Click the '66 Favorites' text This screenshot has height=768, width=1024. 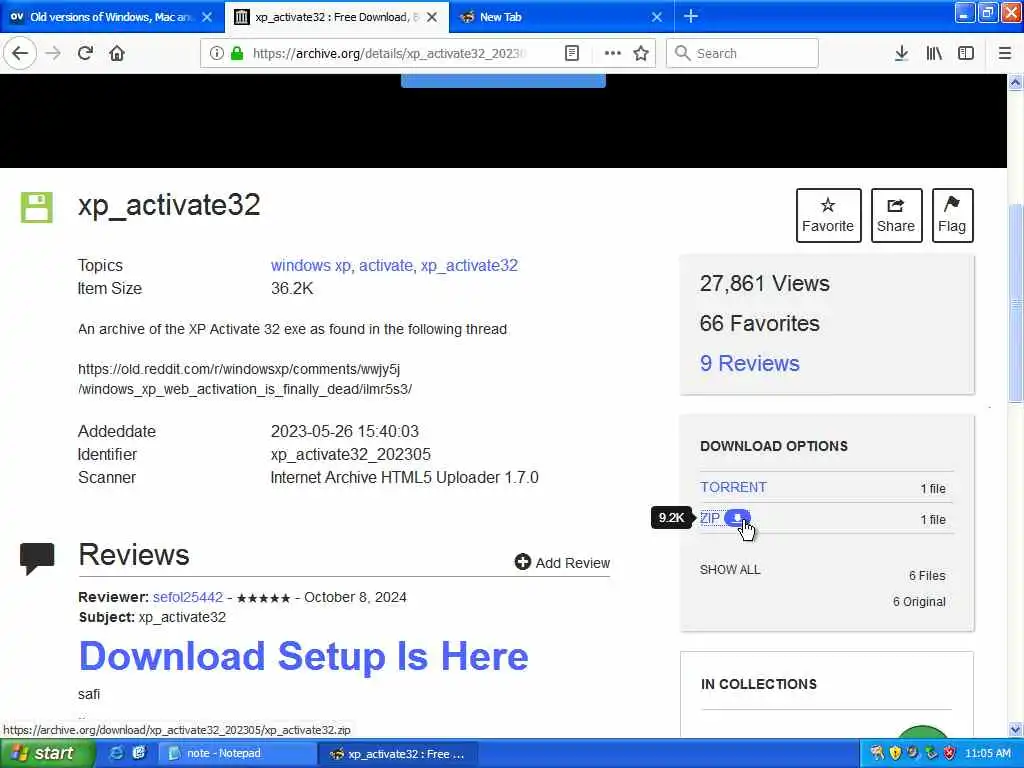(x=759, y=323)
